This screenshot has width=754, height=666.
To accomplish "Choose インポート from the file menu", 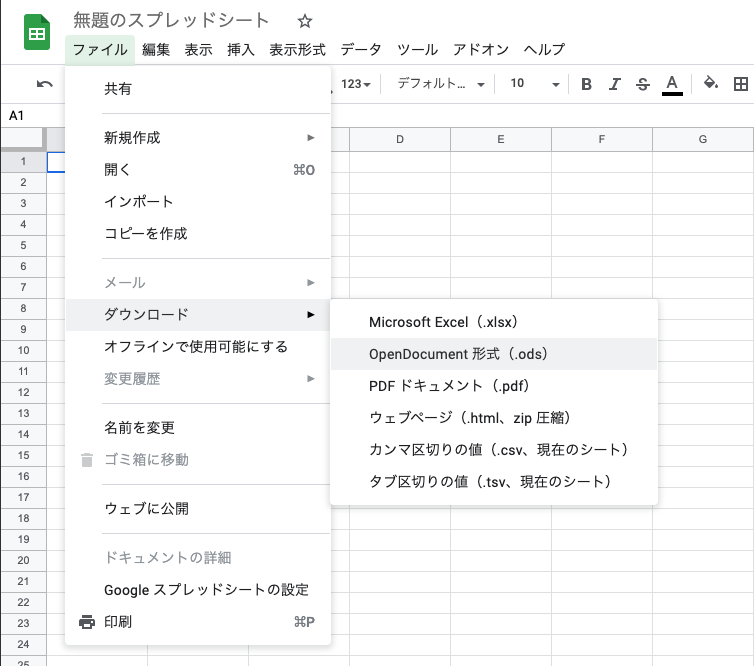I will 198,201.
